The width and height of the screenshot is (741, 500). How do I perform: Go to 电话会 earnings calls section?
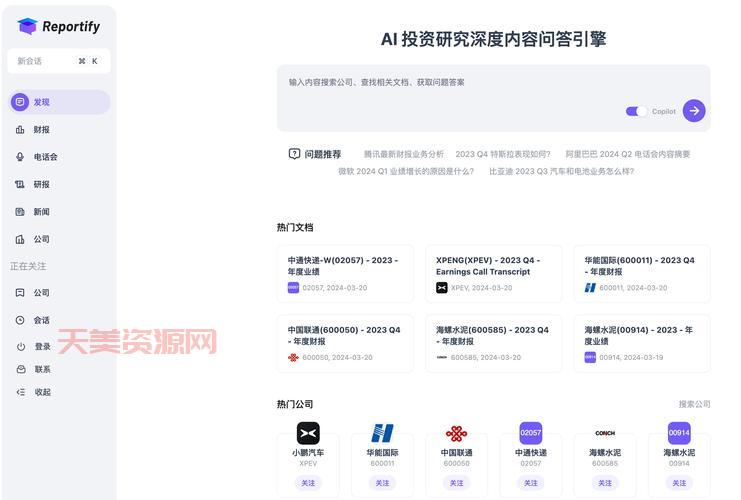coord(45,157)
